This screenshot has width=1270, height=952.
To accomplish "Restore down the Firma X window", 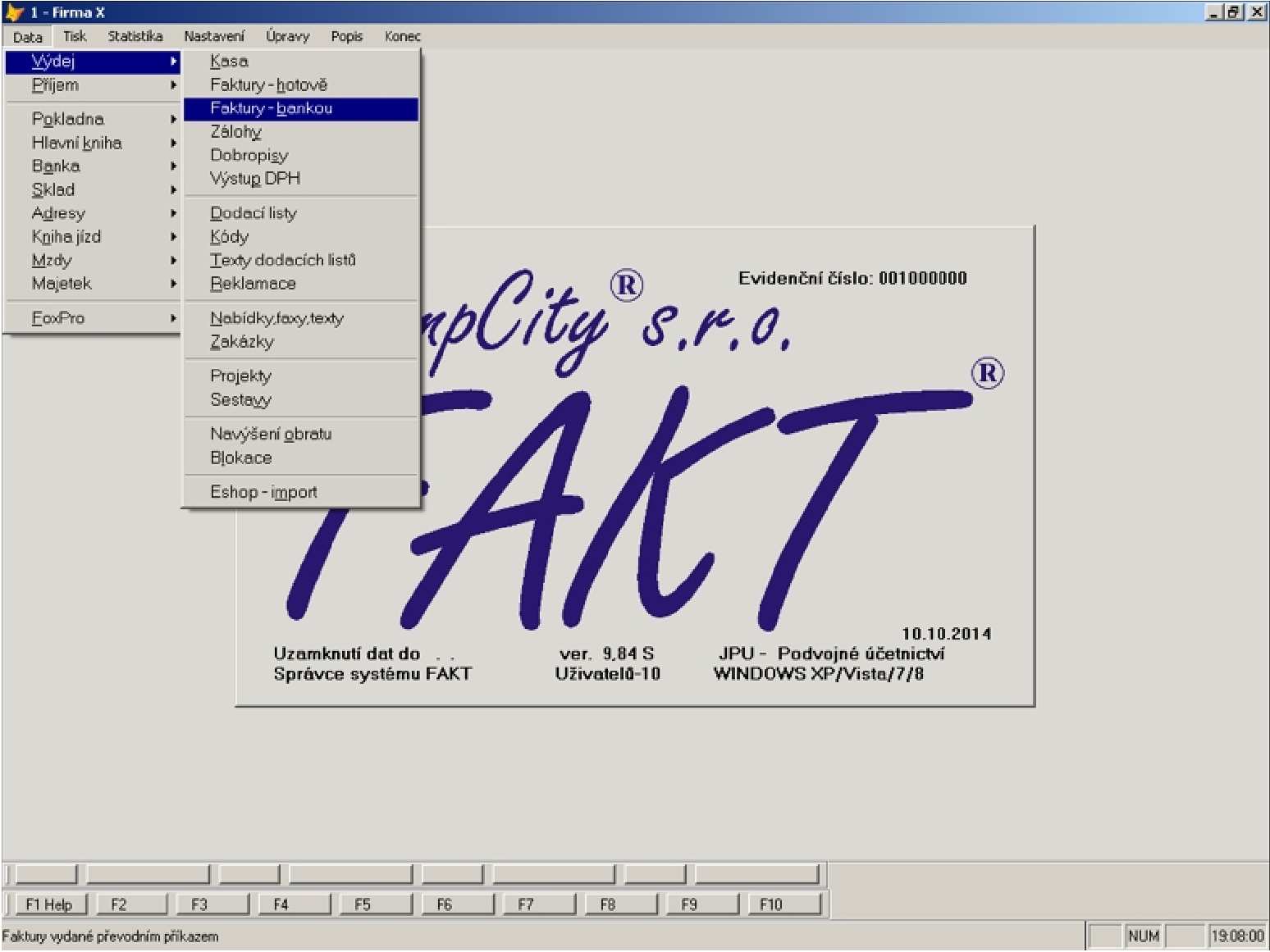I will (1233, 12).
